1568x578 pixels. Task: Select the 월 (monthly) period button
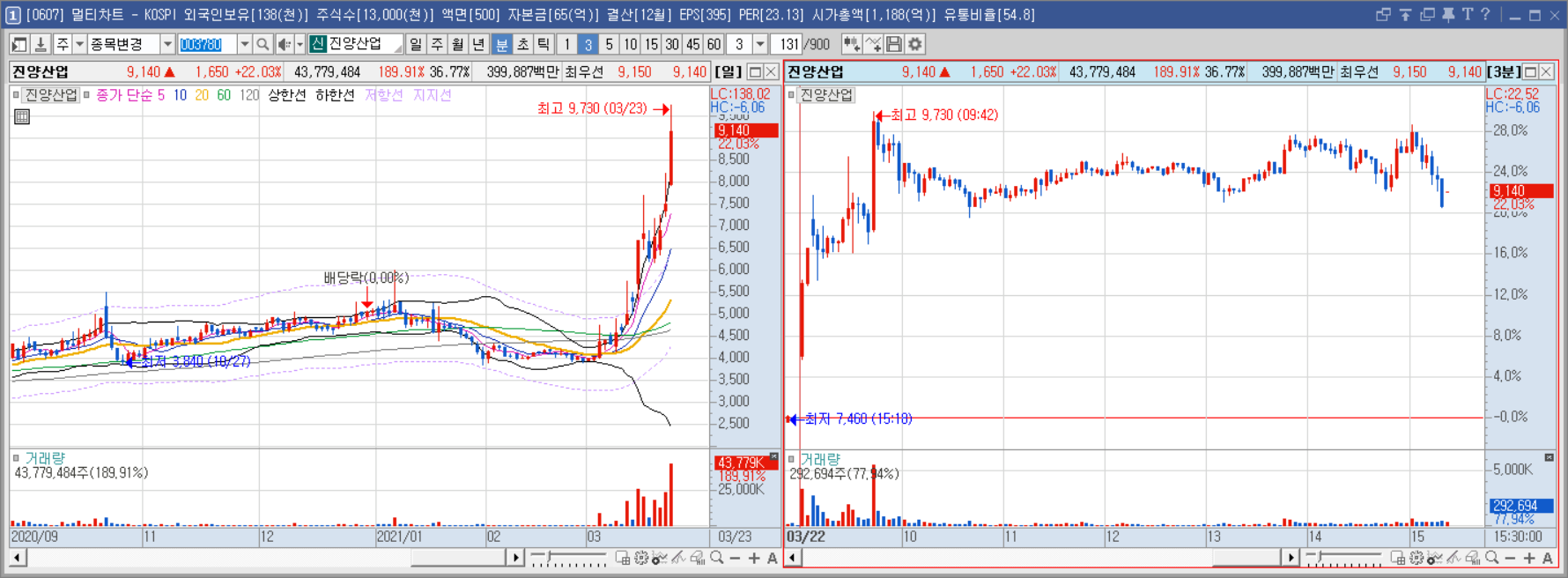click(458, 44)
